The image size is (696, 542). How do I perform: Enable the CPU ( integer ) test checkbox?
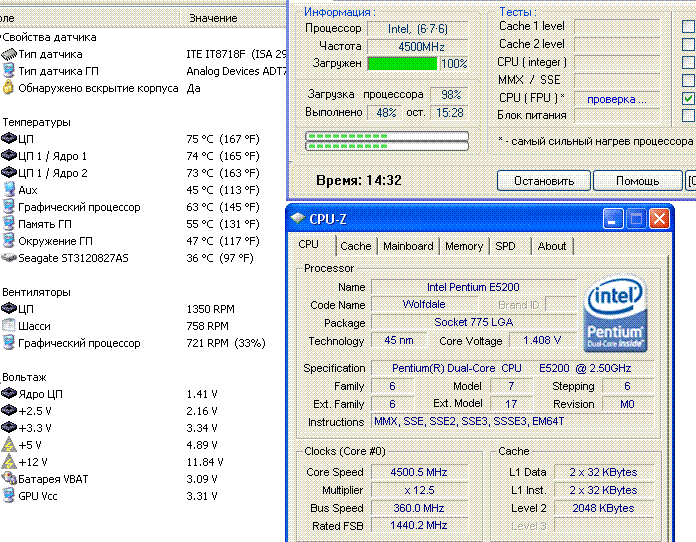click(688, 62)
